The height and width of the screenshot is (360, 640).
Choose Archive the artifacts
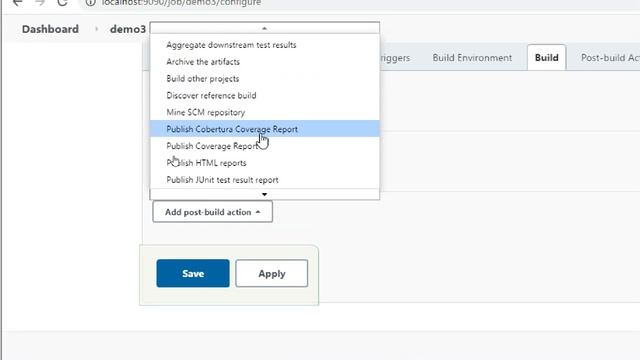pos(264,62)
